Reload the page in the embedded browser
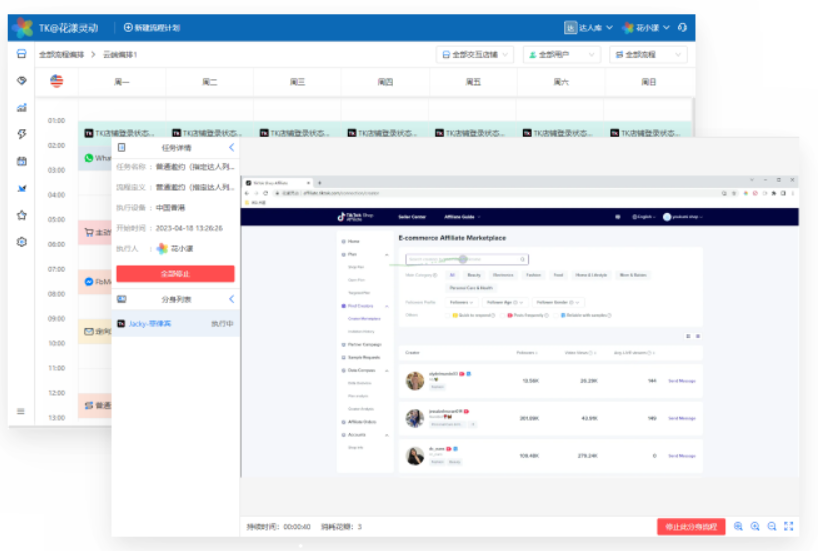Screen dimensions: 818x551 click(266, 193)
